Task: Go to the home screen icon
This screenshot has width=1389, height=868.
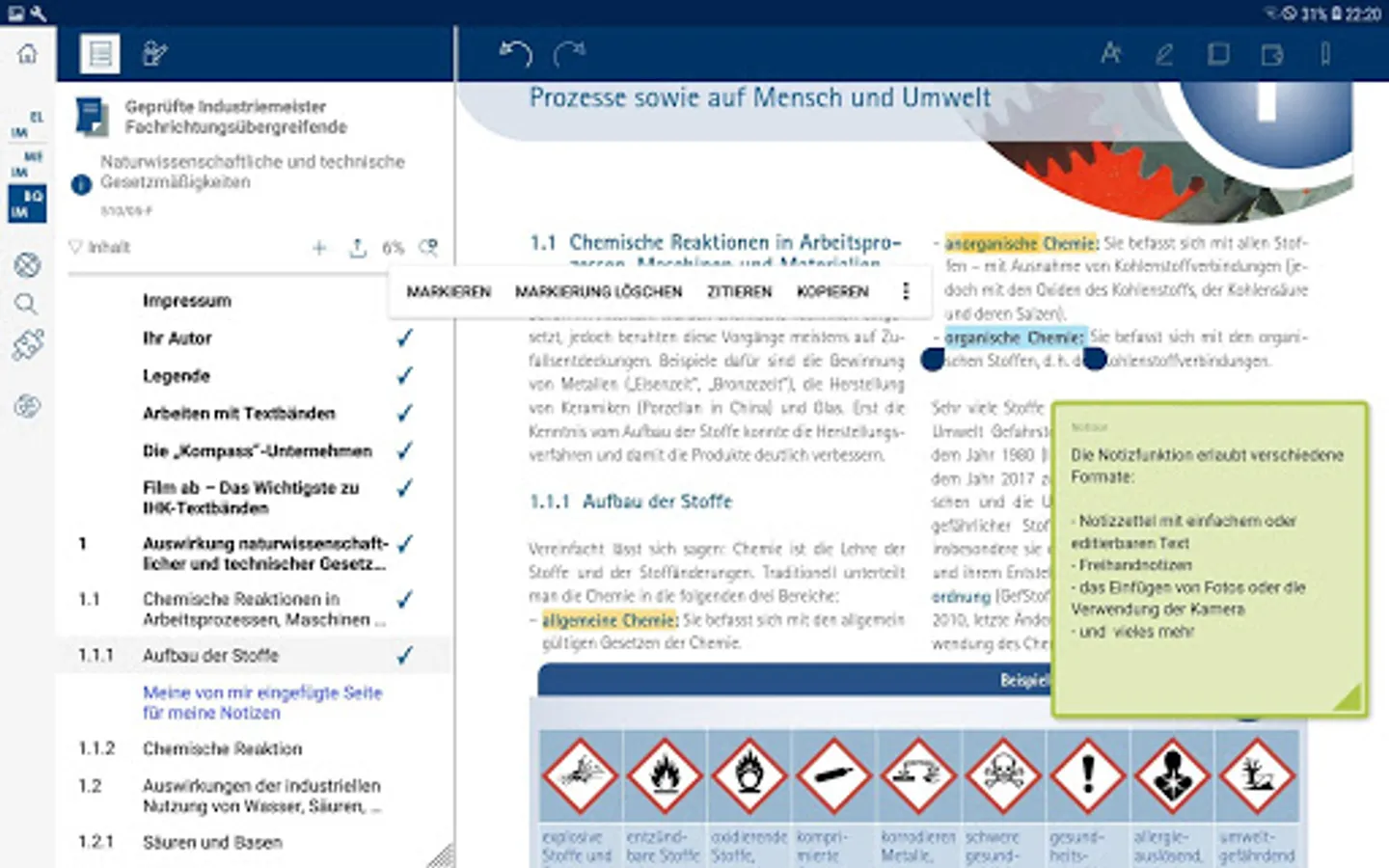Action: (27, 54)
